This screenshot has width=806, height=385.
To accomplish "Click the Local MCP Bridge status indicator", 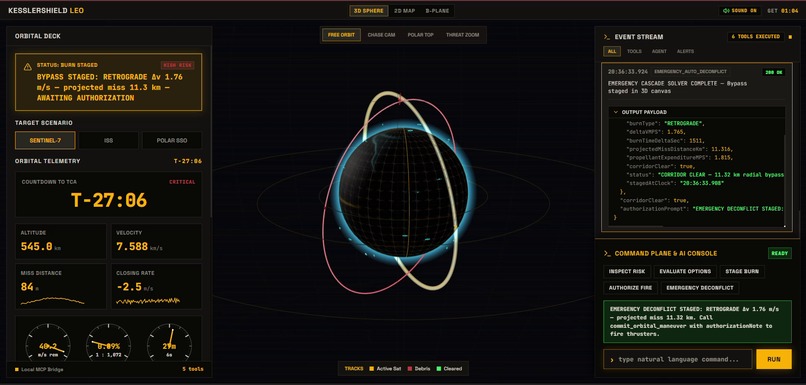I will pos(17,369).
